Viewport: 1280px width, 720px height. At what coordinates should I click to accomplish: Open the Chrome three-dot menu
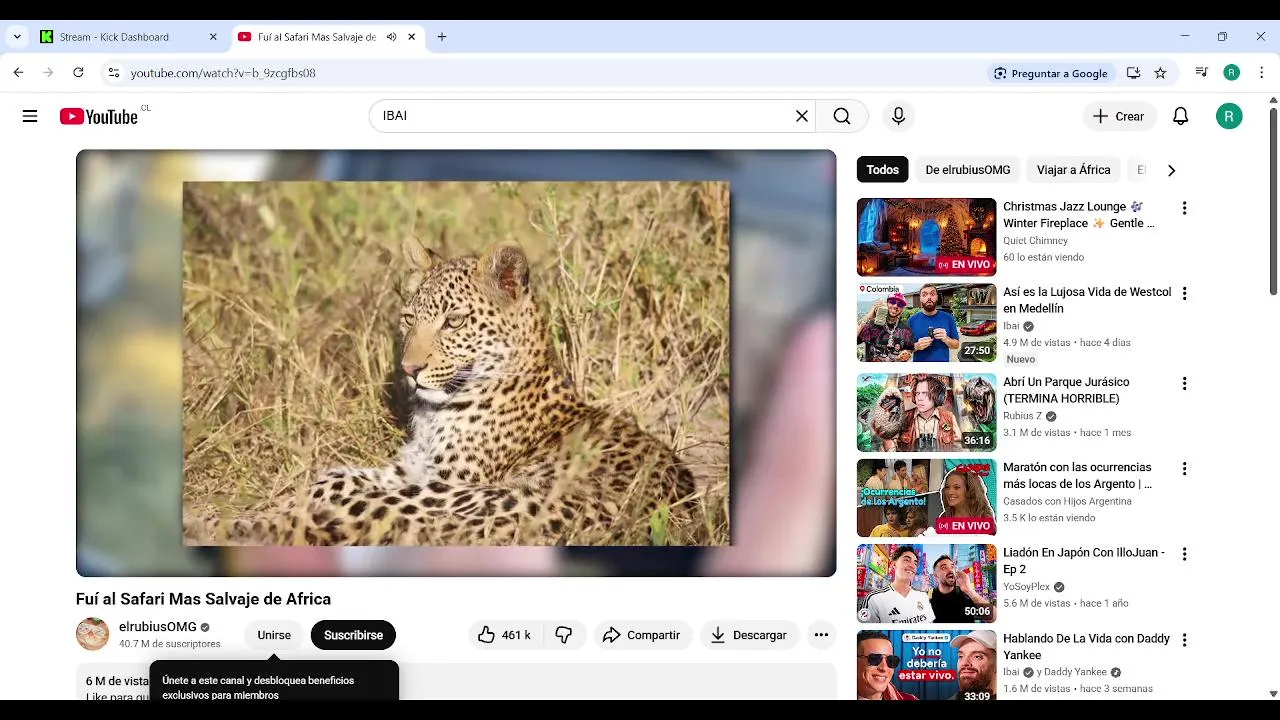tap(1260, 73)
